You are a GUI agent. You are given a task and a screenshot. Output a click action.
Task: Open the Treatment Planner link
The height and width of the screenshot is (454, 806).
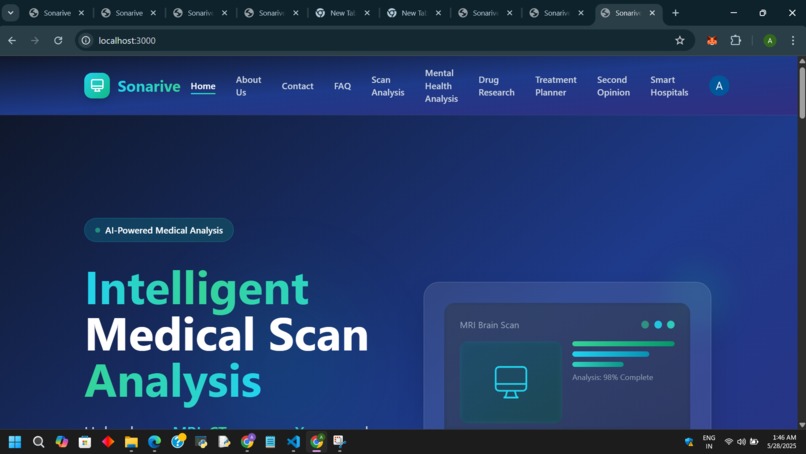point(556,86)
